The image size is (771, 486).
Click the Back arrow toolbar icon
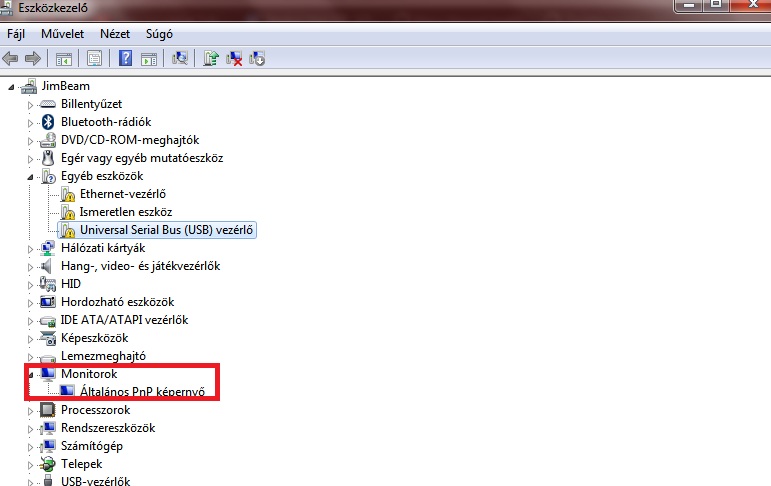[x=10, y=59]
